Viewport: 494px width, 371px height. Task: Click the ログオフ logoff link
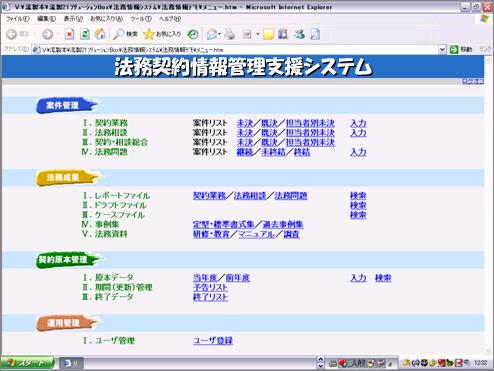coord(473,81)
